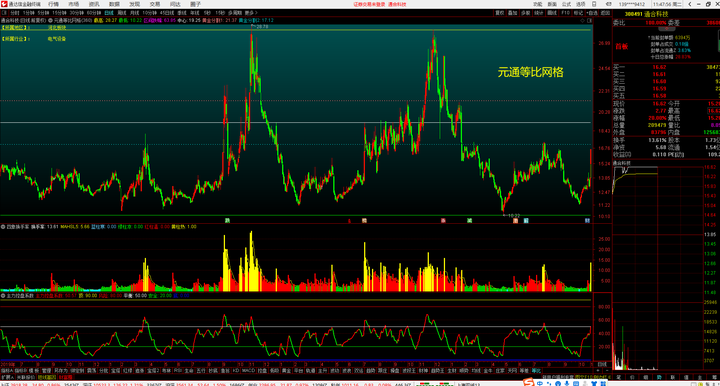Image resolution: width=720 pixels, height=386 pixels.
Task: Select the 等比 indicator tab
Action: click(536, 370)
